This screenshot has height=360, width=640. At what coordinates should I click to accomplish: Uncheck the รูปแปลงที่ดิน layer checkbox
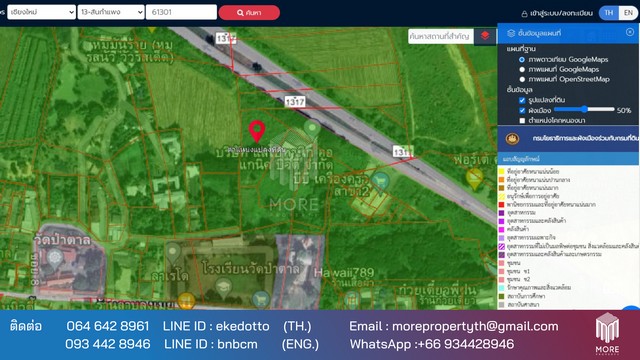[x=522, y=100]
